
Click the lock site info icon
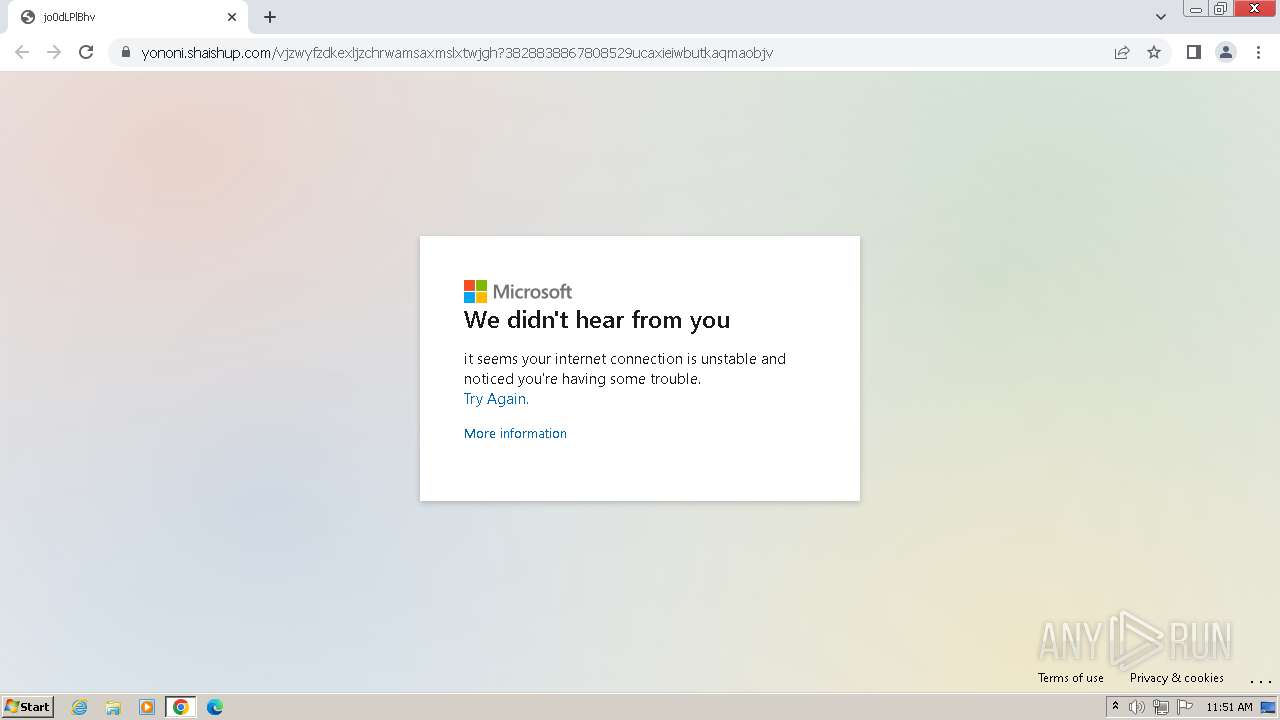tap(126, 53)
